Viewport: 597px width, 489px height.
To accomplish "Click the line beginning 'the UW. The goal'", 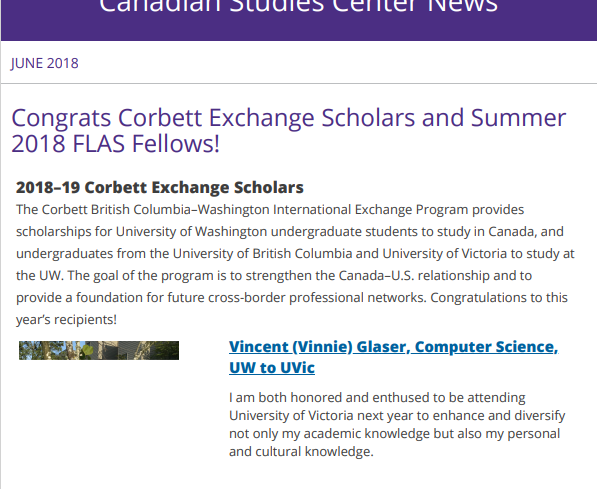I will pyautogui.click(x=274, y=276).
